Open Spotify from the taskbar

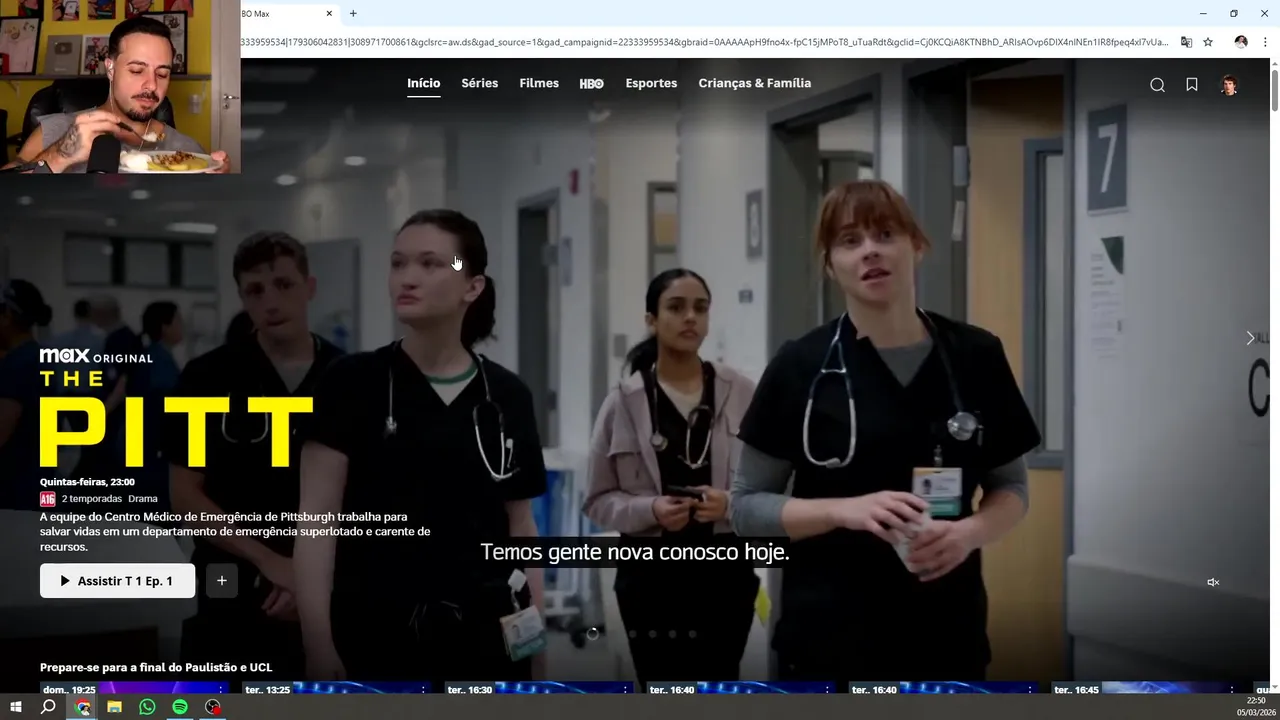pos(180,707)
